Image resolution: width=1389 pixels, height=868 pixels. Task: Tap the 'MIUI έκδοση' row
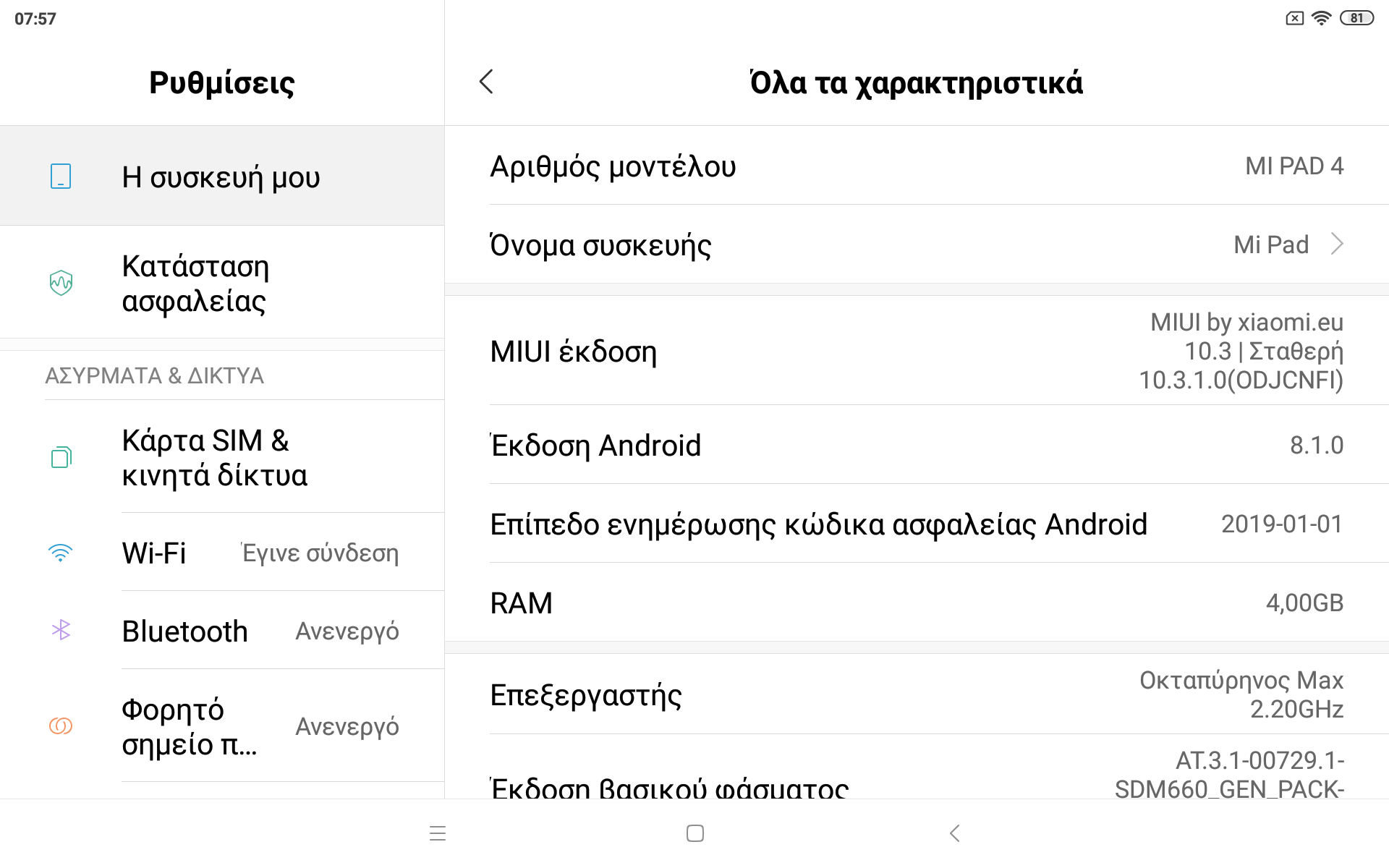(916, 352)
